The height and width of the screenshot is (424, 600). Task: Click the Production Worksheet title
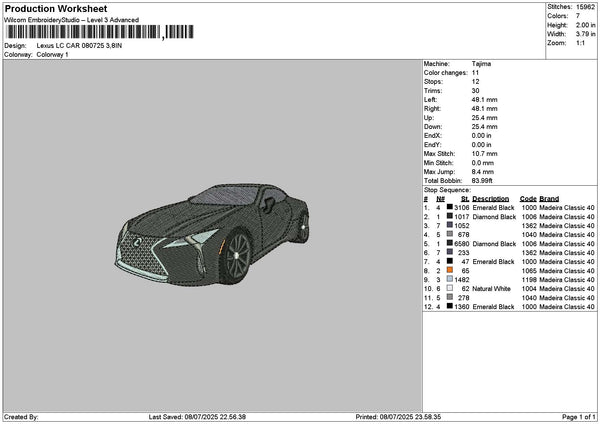click(x=56, y=9)
